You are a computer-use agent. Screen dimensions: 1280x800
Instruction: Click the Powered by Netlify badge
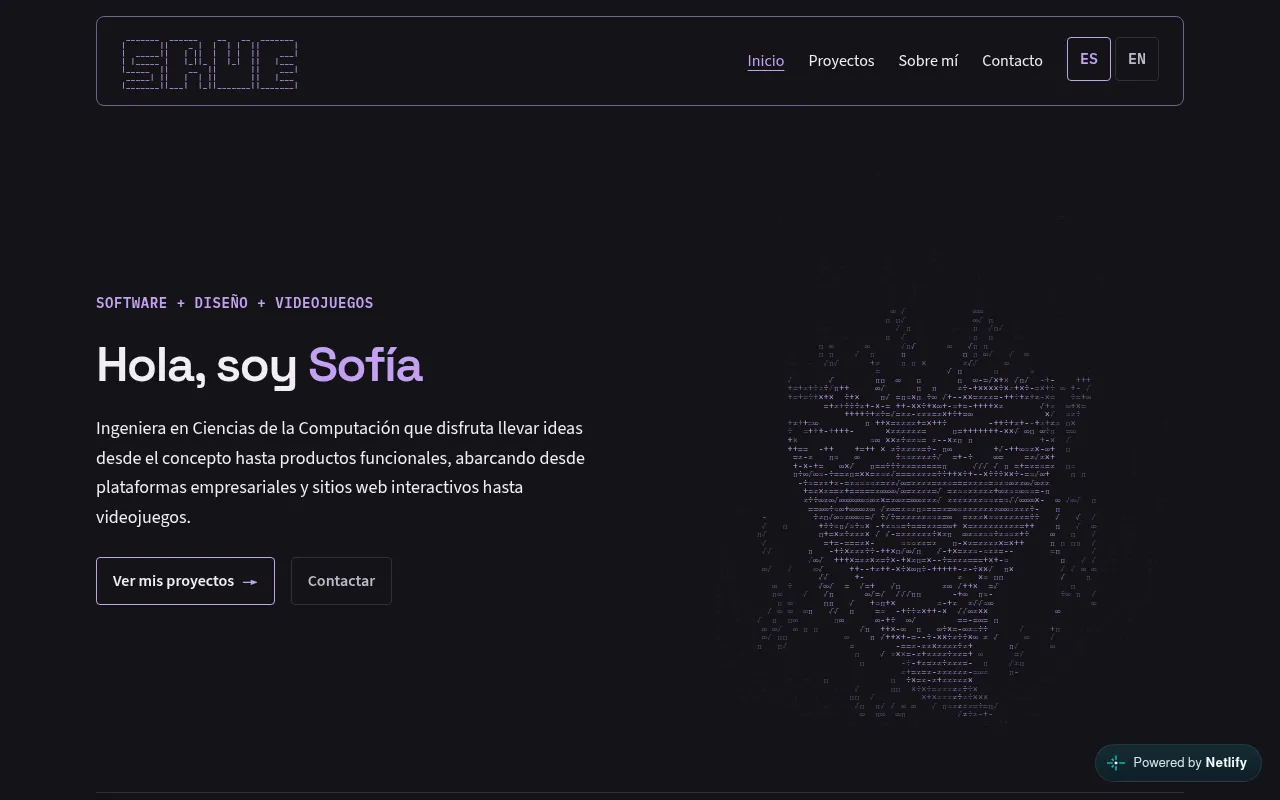click(x=1178, y=763)
